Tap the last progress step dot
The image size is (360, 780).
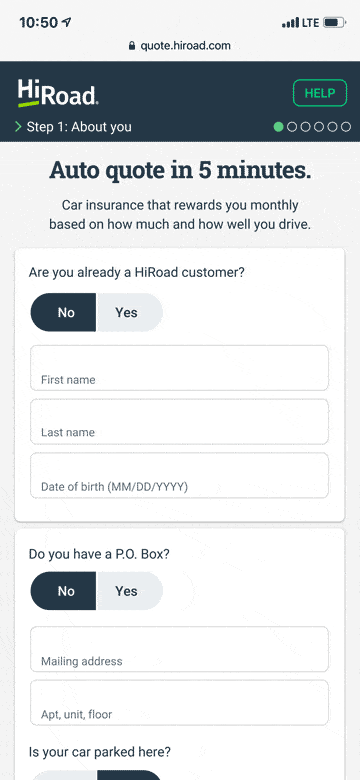coord(346,127)
